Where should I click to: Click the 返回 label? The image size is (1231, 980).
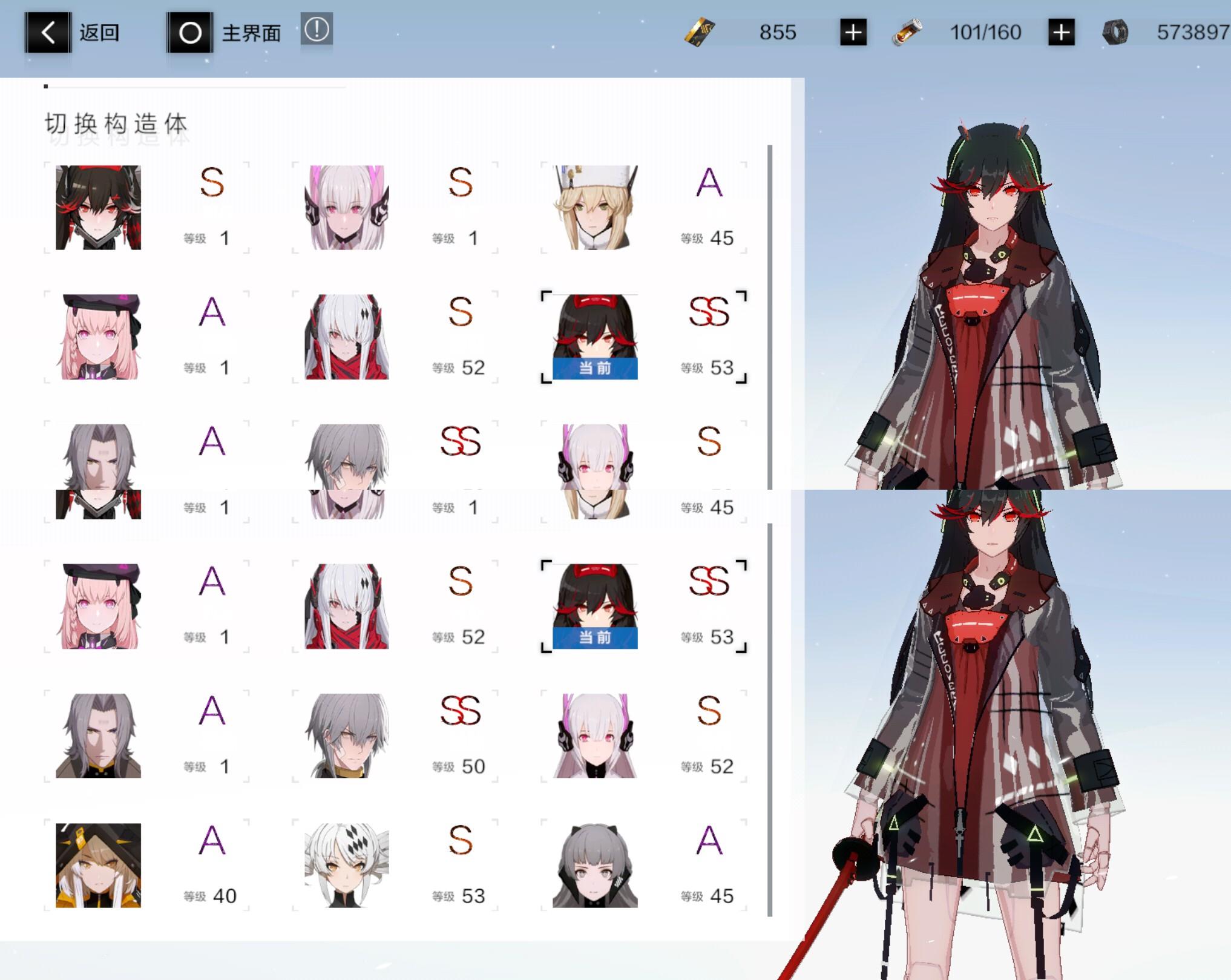click(99, 33)
